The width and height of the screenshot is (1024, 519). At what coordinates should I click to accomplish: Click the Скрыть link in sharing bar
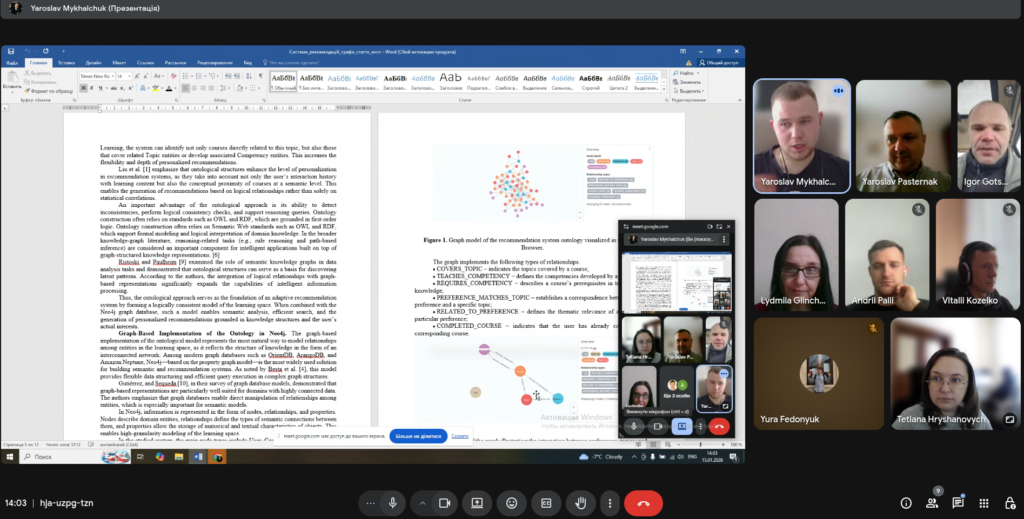pos(459,436)
